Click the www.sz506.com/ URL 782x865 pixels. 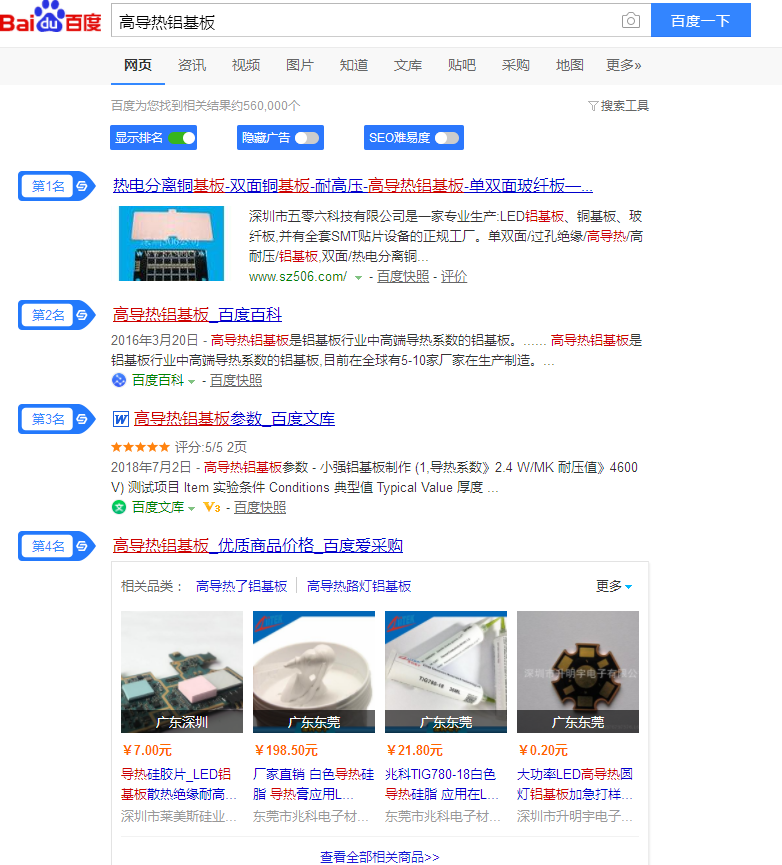pos(298,276)
